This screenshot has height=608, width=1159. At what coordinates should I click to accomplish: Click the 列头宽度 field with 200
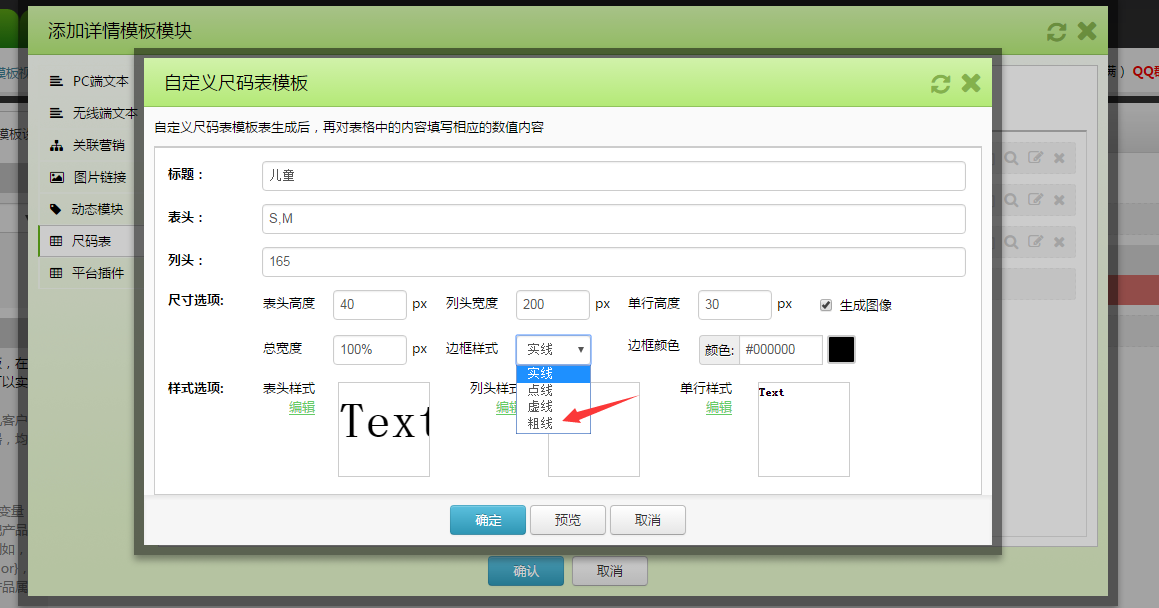click(552, 304)
